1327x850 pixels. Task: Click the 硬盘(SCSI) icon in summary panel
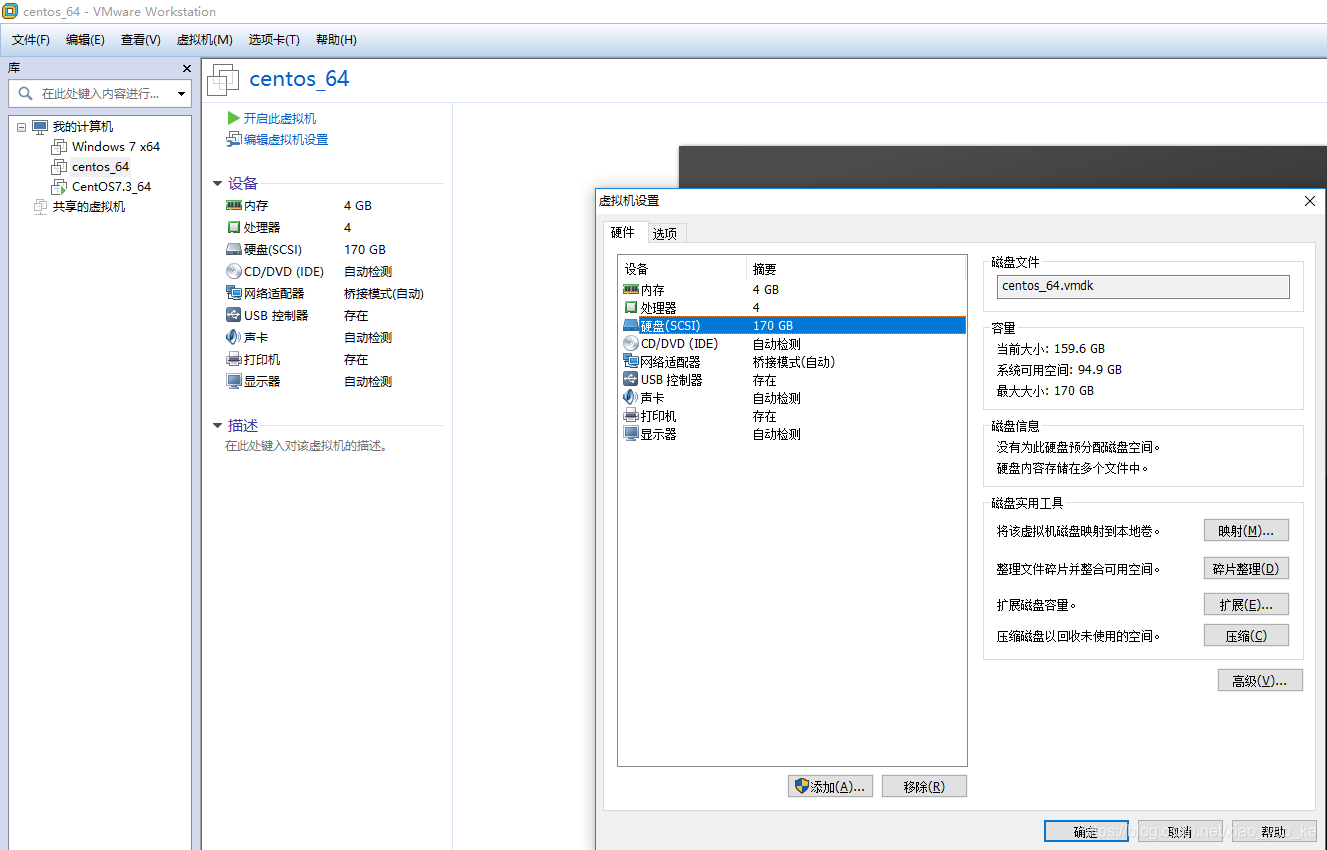[234, 250]
